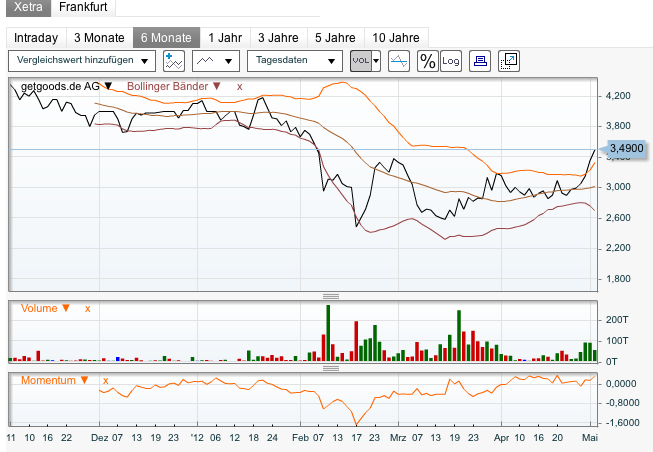The image size is (653, 452).
Task: Click the 200T volume axis label
Action: pos(617,320)
